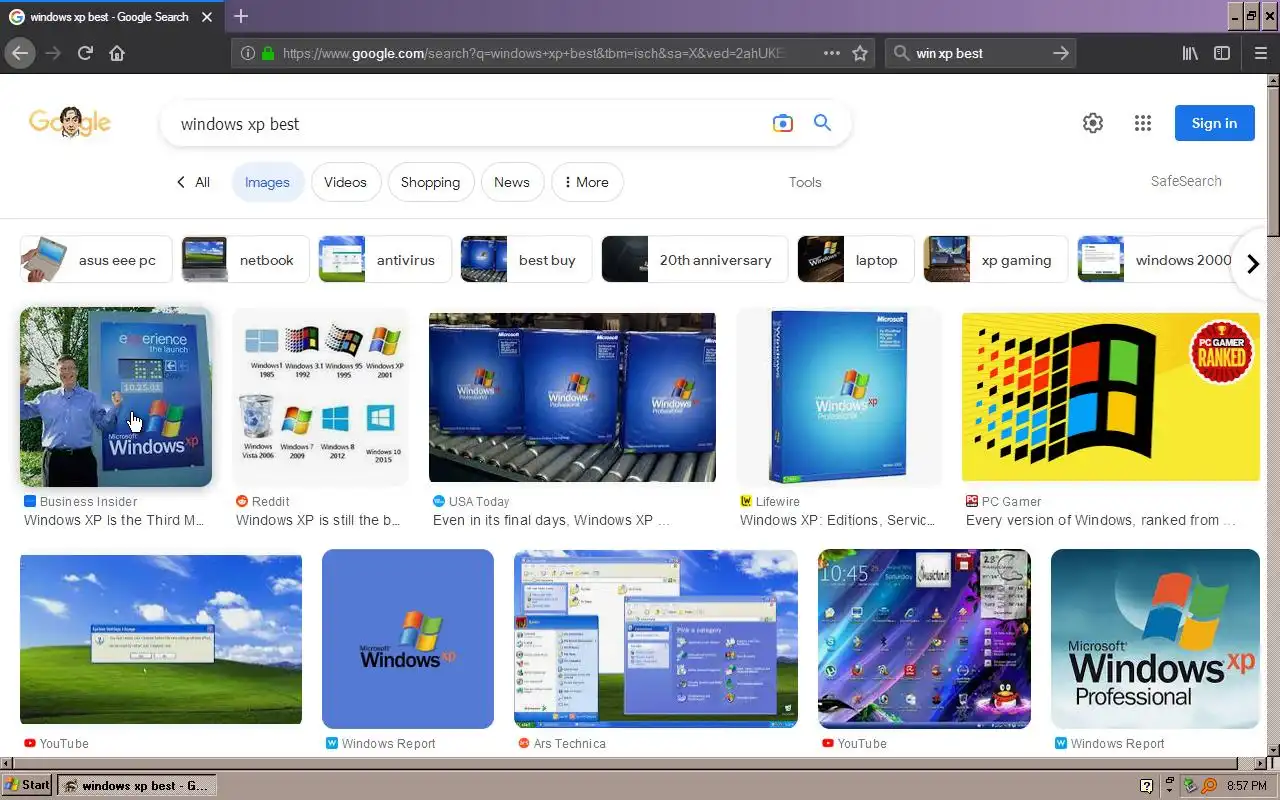The height and width of the screenshot is (800, 1280).
Task: Click the vertical scrollbar down arrow
Action: 1272,749
